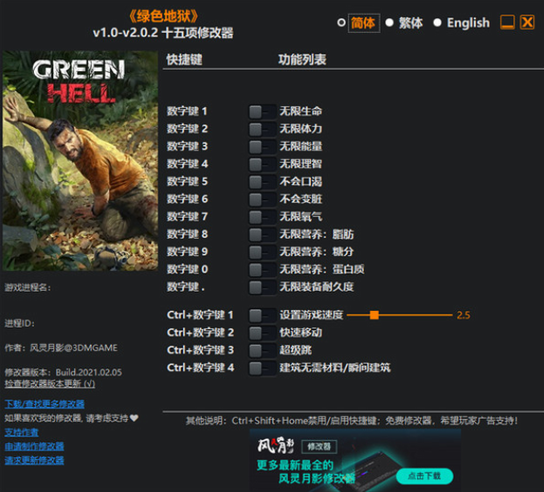Click the 数字键 1 hotkey label
This screenshot has width=544, height=492.
click(187, 111)
